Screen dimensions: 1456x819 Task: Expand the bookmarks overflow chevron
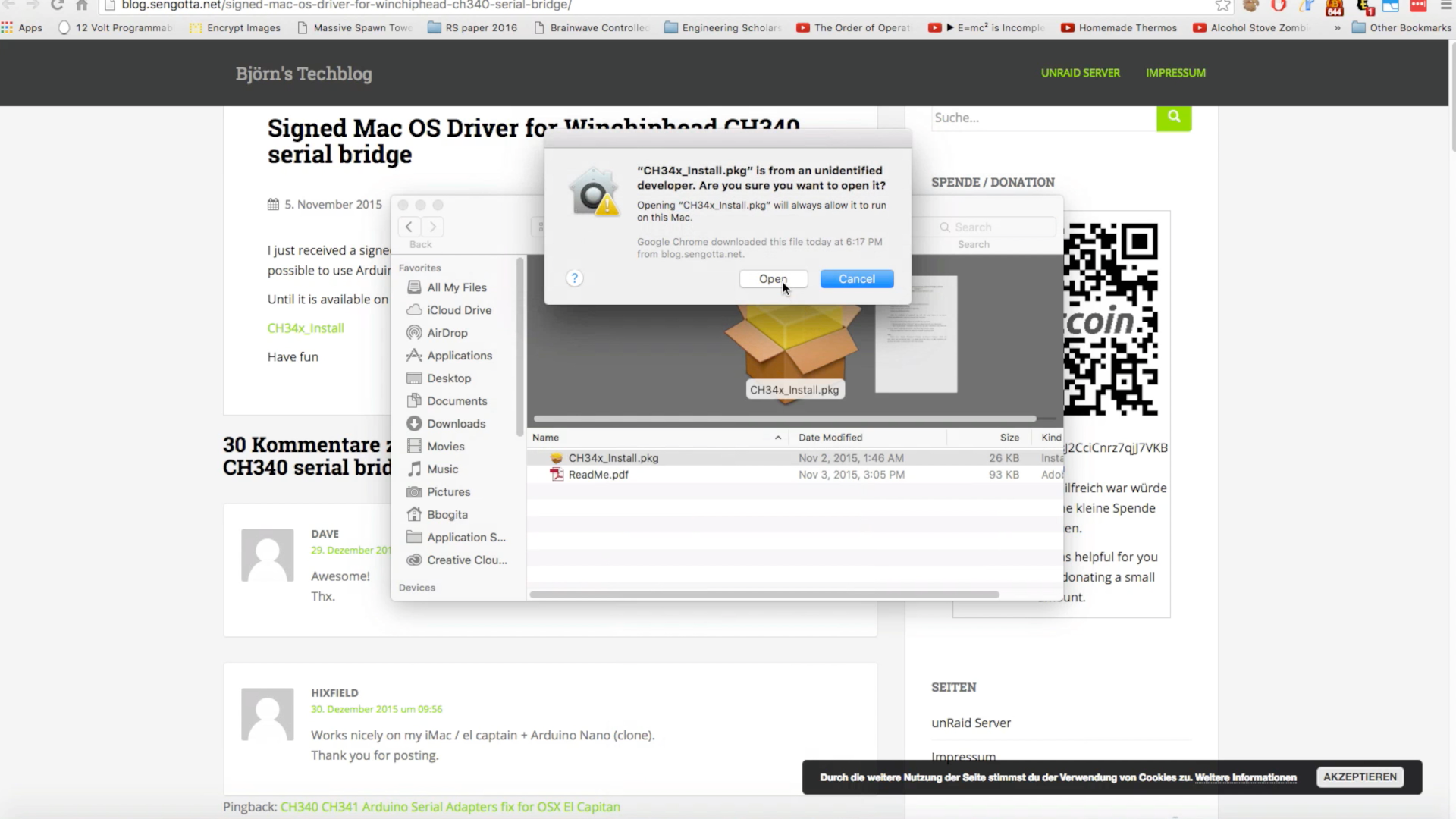click(x=1337, y=28)
